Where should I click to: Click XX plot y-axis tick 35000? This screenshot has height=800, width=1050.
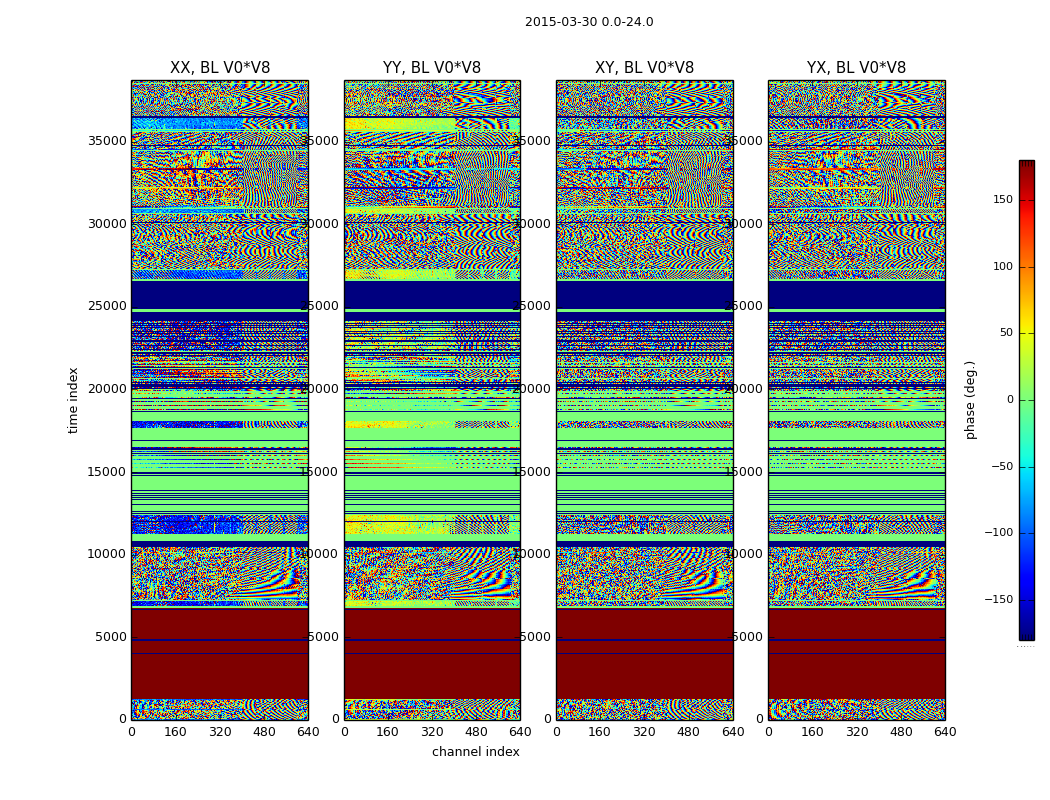107,141
